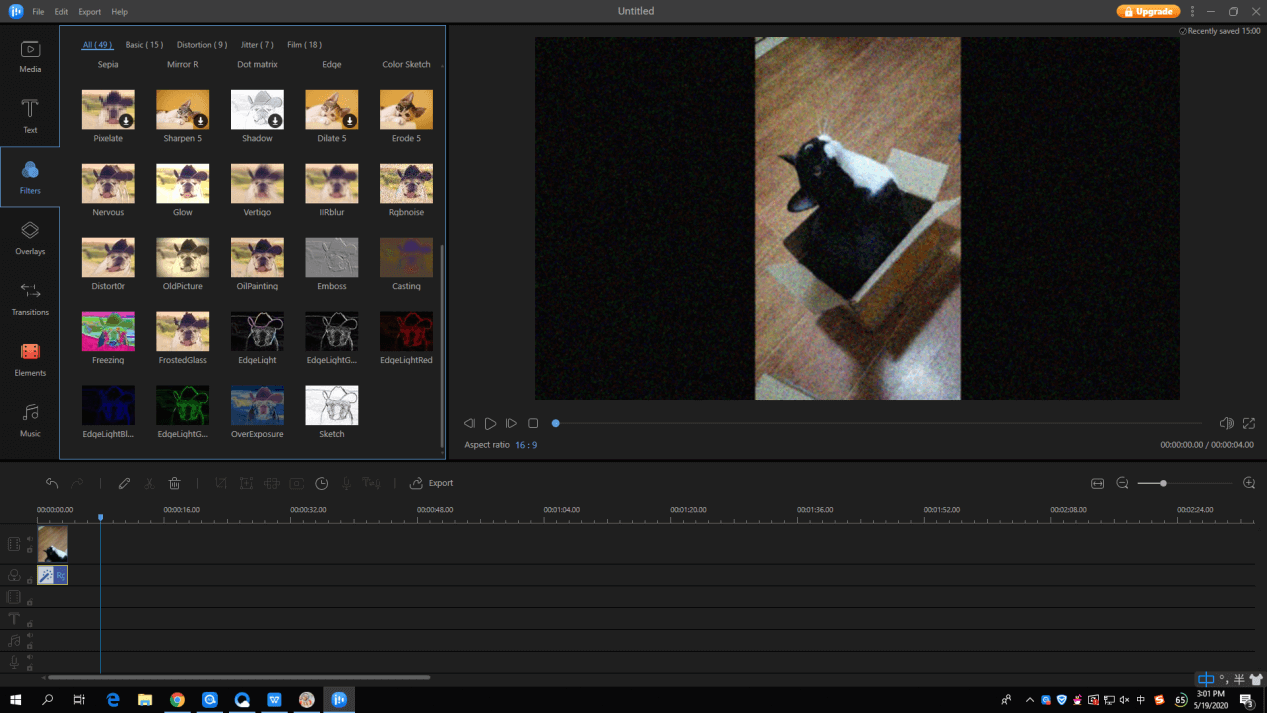The height and width of the screenshot is (713, 1267).
Task: Open the Elements panel
Action: click(x=30, y=359)
